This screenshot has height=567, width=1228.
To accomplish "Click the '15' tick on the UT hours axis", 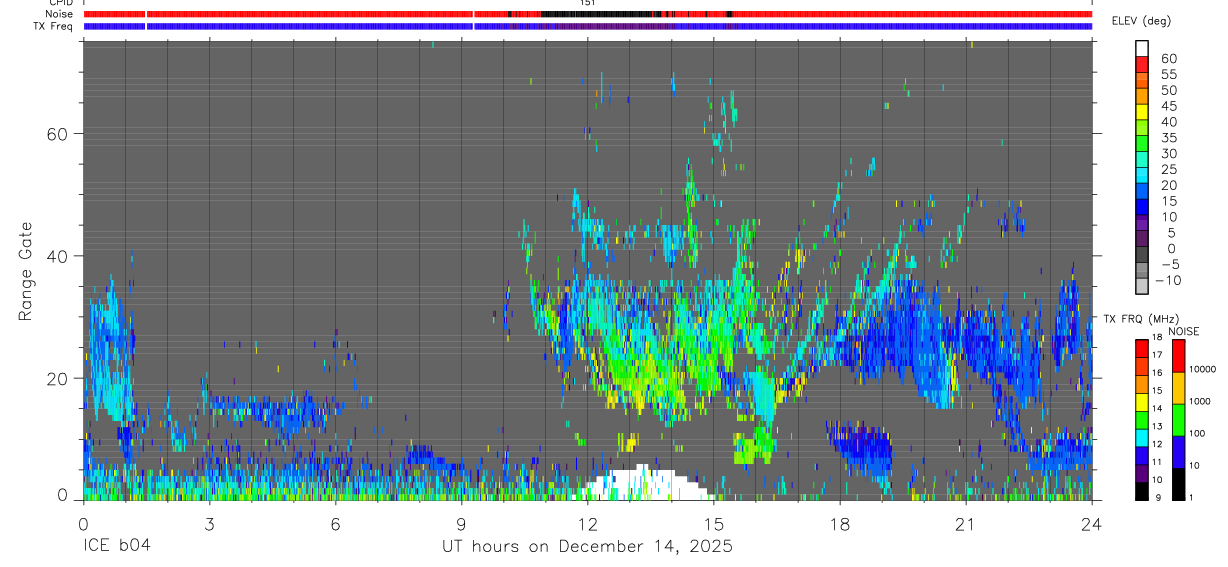I will 713,523.
